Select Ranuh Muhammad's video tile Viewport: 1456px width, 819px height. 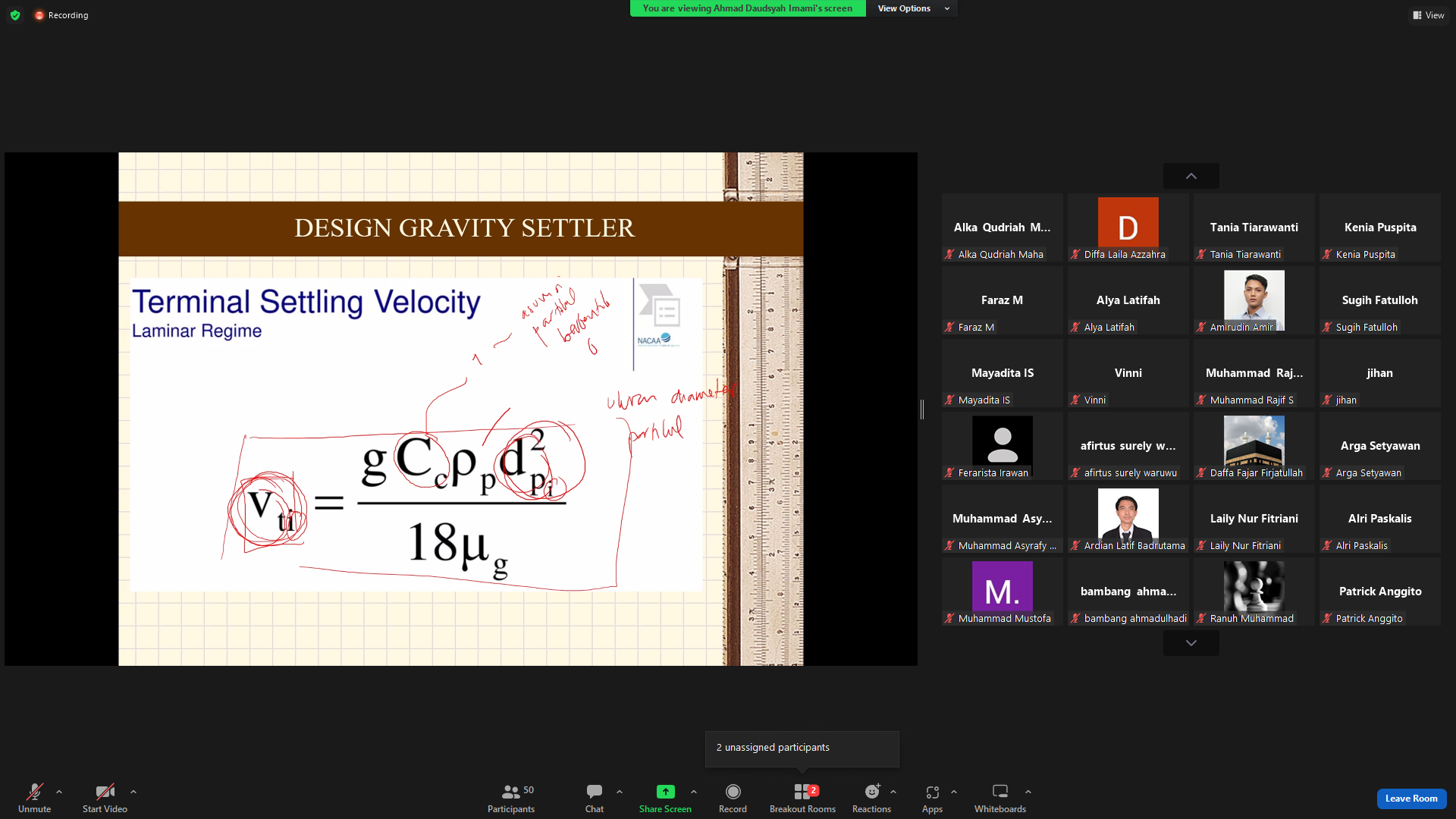tap(1254, 591)
